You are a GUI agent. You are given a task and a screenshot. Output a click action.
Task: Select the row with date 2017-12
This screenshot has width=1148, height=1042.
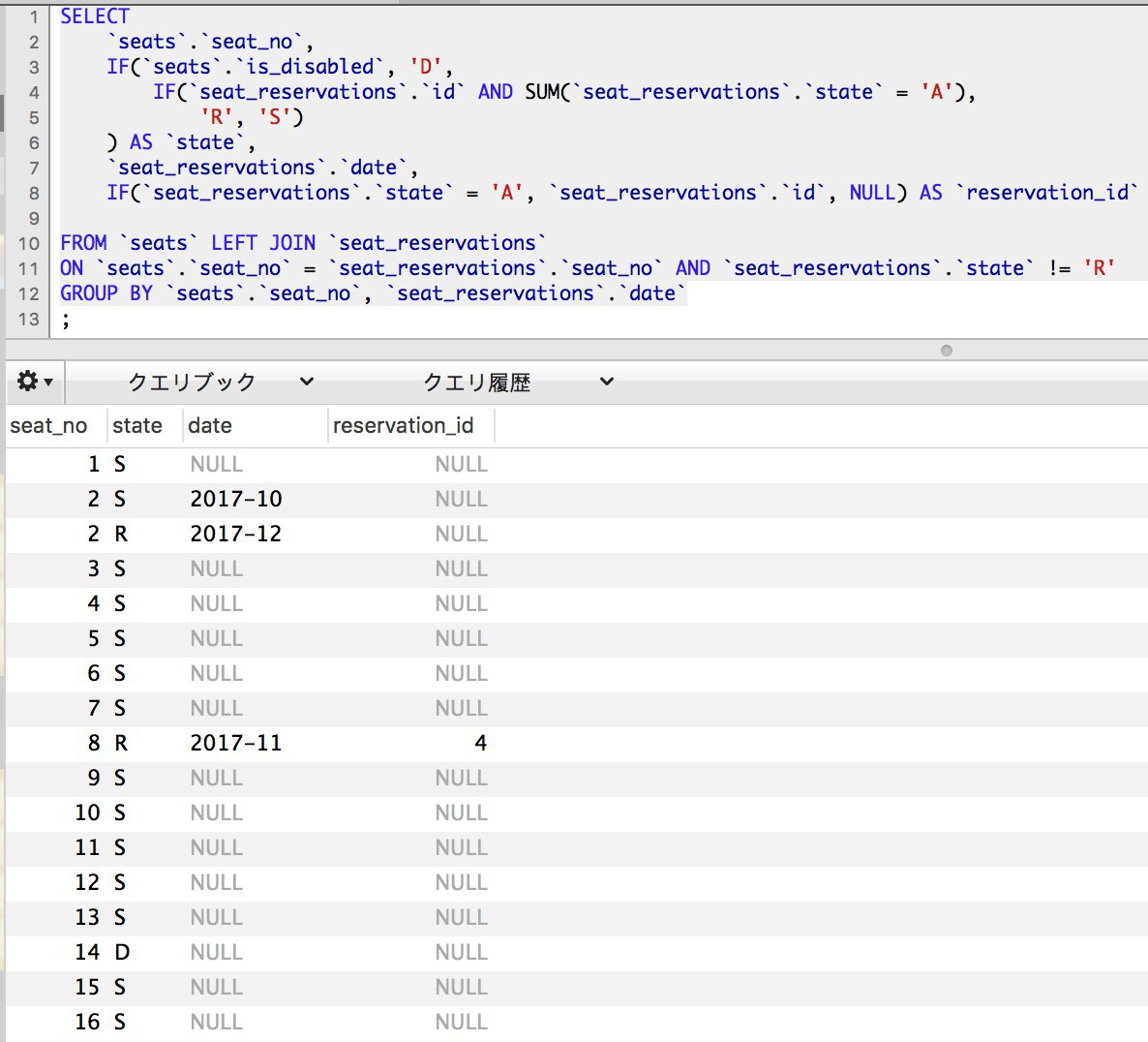click(x=236, y=534)
